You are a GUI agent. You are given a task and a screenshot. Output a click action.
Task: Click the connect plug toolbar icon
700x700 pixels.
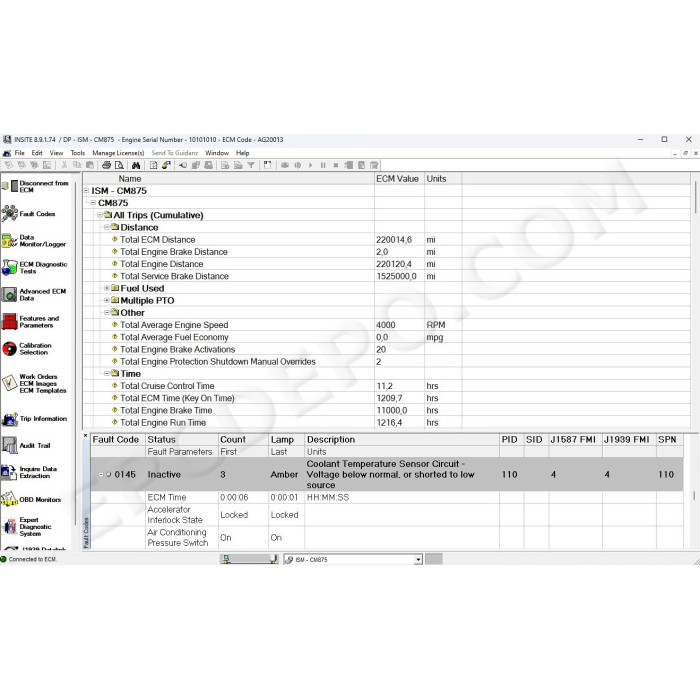(183, 165)
